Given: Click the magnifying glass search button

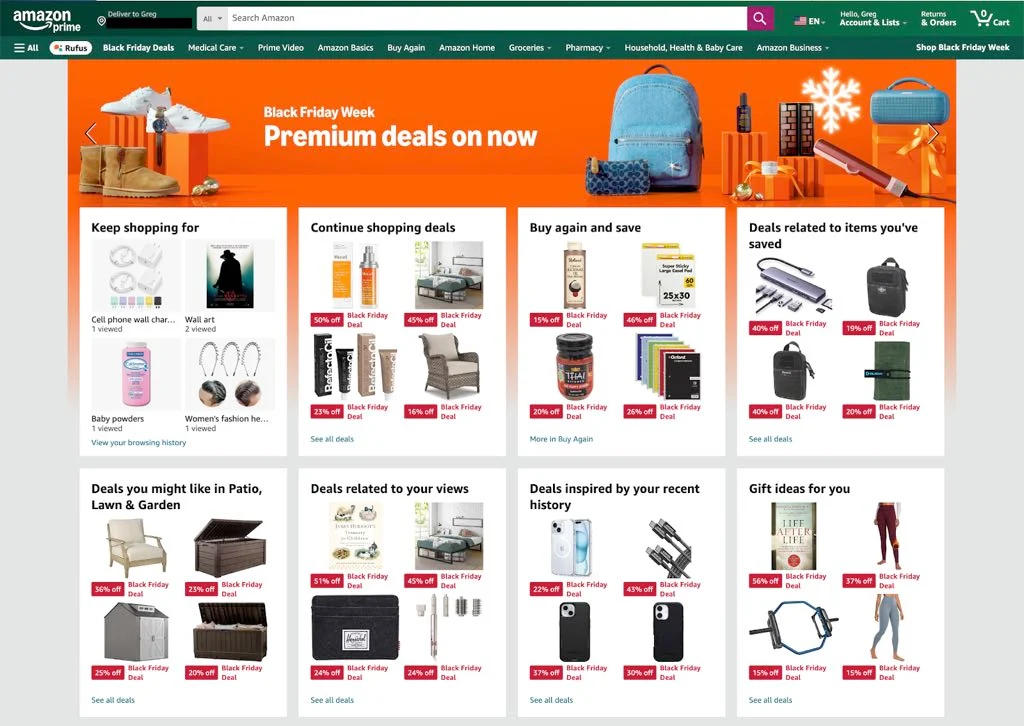Looking at the screenshot, I should (760, 18).
